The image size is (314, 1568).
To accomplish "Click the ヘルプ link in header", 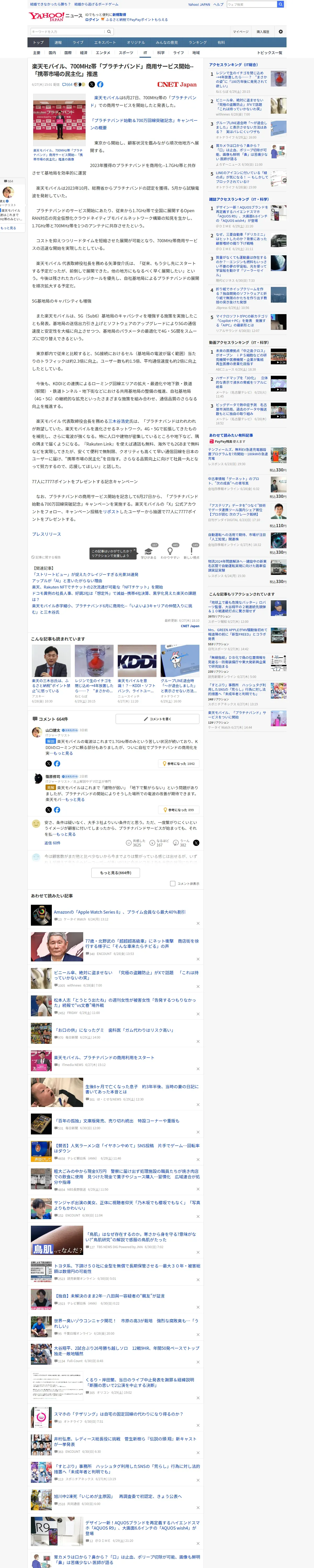I will tap(218, 4).
